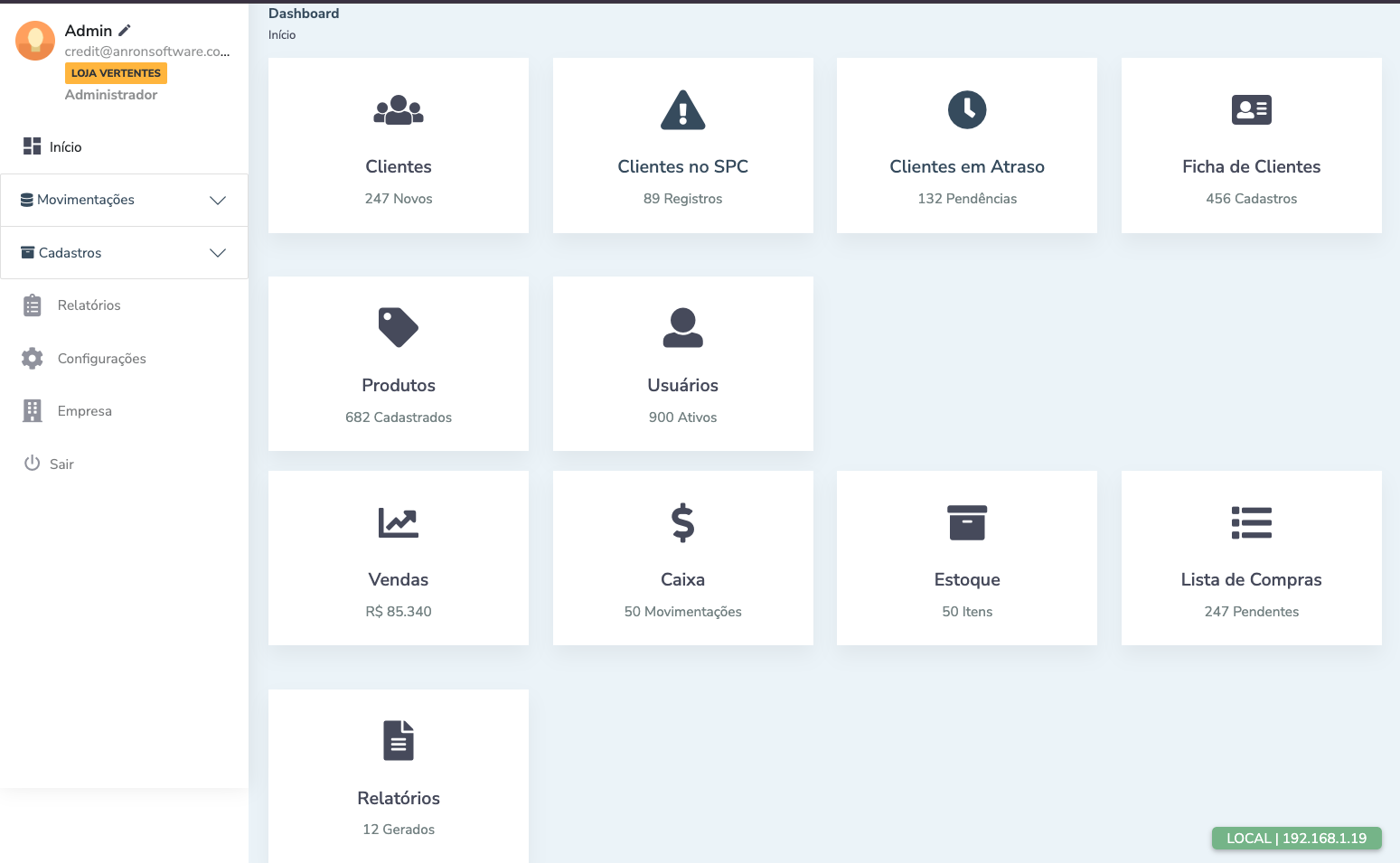Click the price tag icon for Produtos
This screenshot has height=863, width=1400.
click(x=399, y=327)
